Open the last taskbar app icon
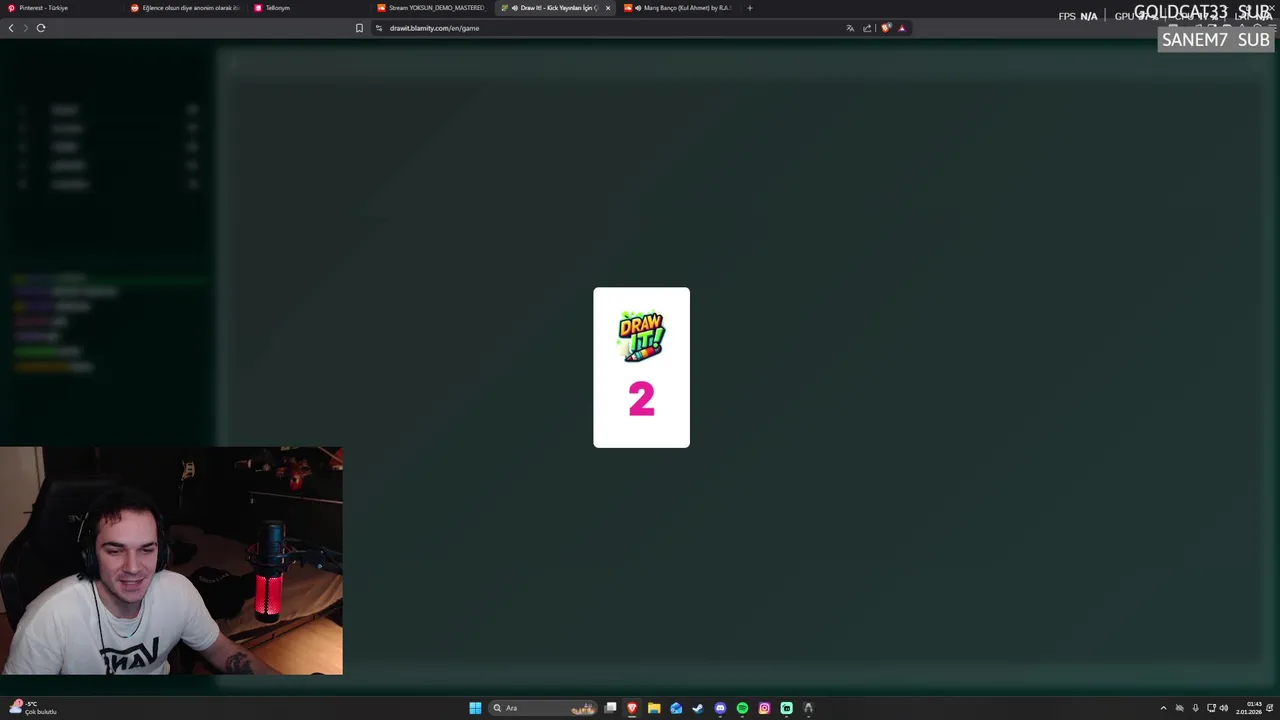Viewport: 1280px width, 720px height. tap(808, 708)
